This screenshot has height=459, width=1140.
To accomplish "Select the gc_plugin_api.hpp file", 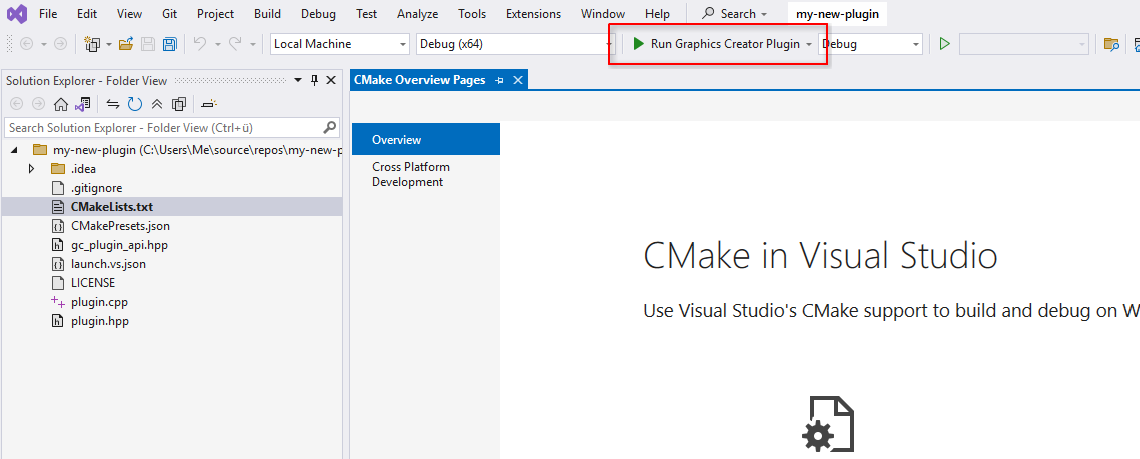I will pyautogui.click(x=119, y=244).
